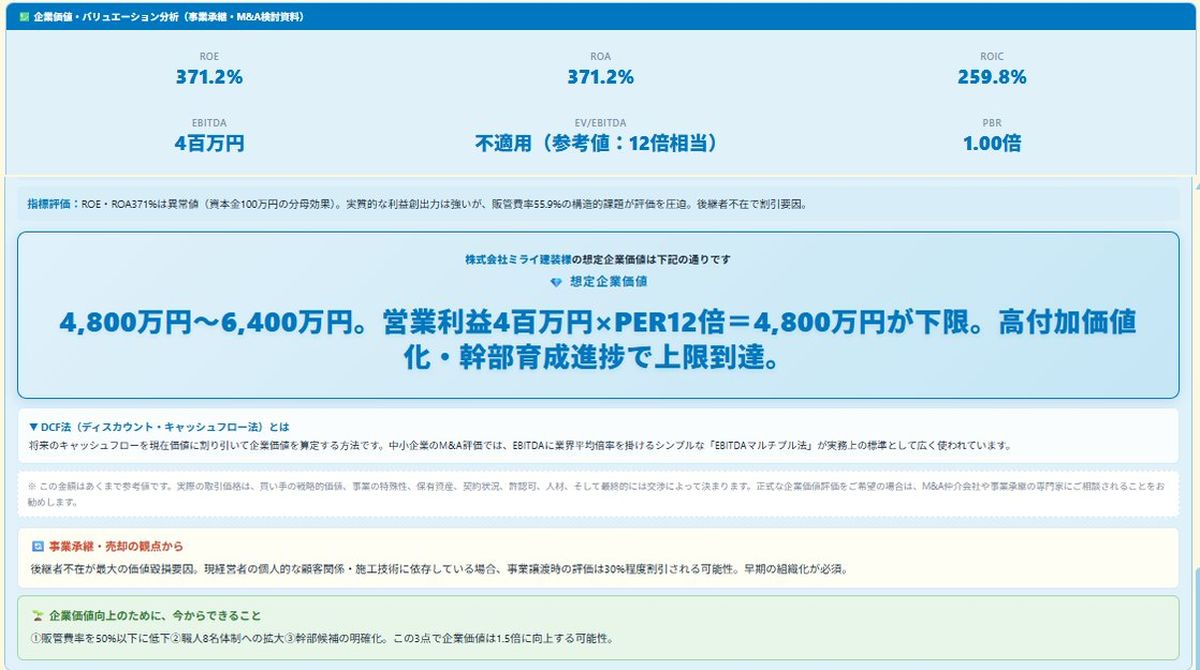Viewport: 1200px width, 670px height.
Task: Click the green chart icon in the header
Action: coord(25,16)
